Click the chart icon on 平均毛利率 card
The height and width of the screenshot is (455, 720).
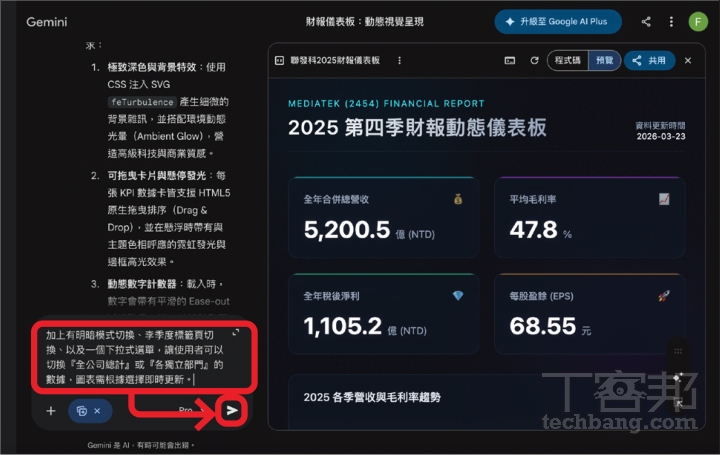[664, 199]
